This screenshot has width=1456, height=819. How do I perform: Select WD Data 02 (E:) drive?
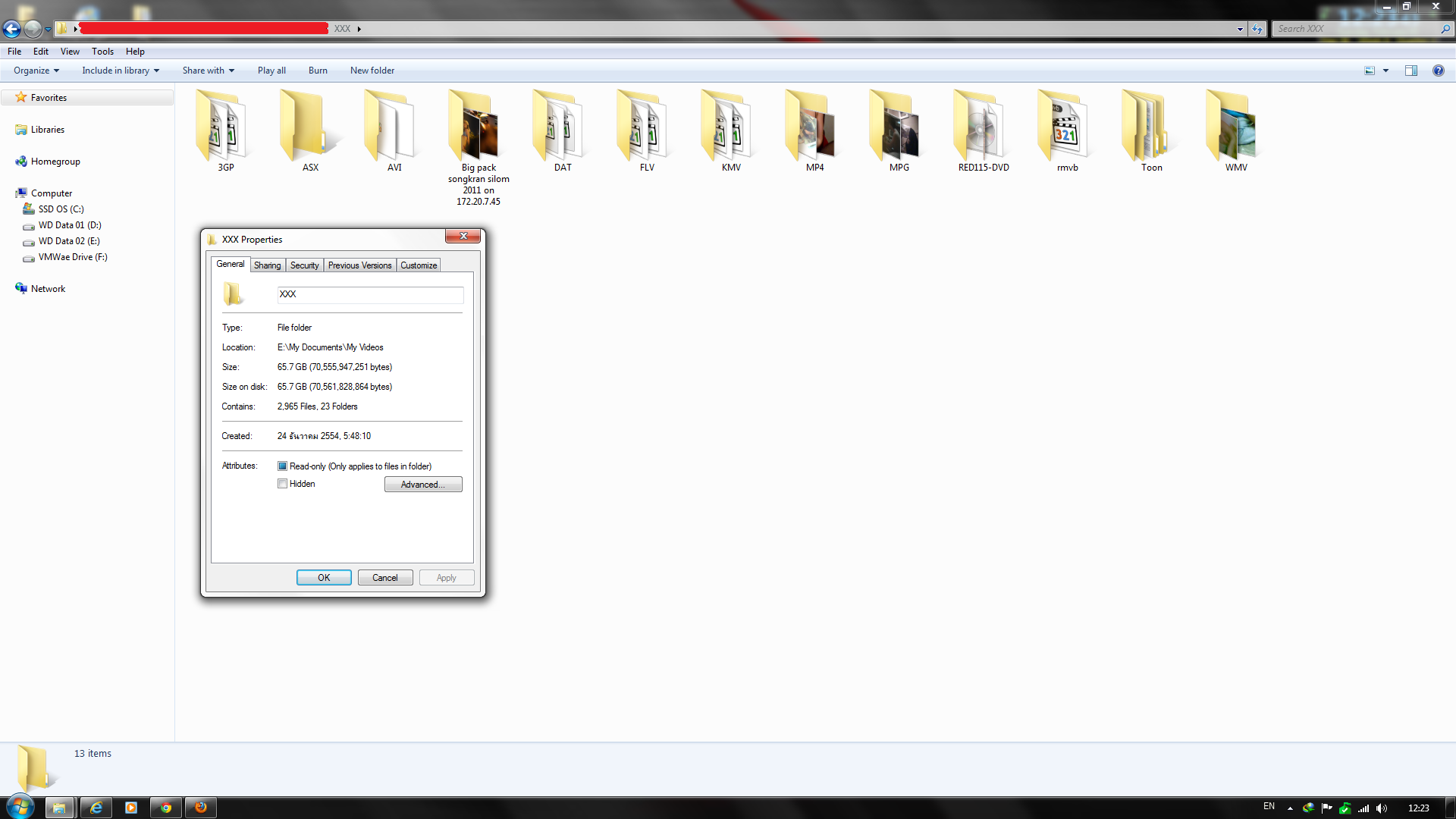pos(69,241)
